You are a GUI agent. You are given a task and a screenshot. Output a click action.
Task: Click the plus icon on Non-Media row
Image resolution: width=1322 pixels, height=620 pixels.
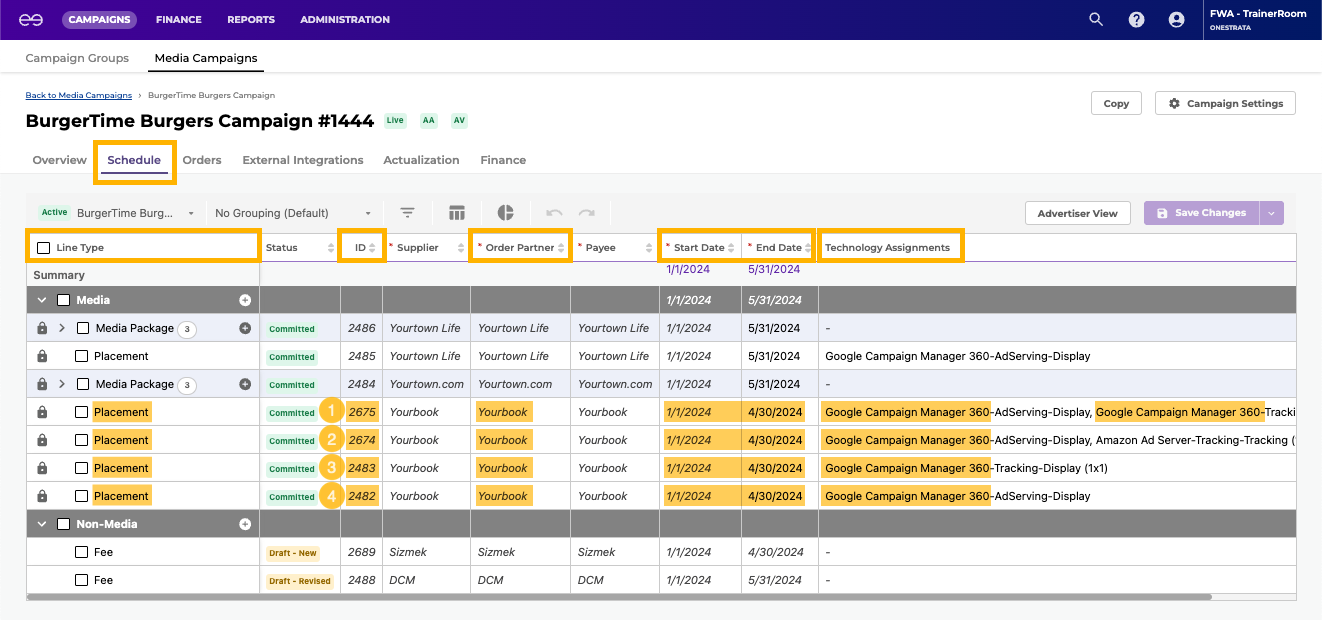click(245, 524)
